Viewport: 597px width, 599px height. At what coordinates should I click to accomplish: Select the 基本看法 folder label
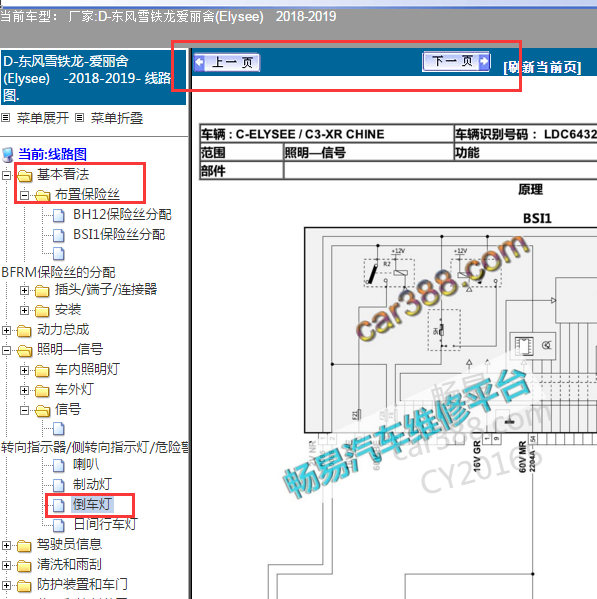(63, 175)
